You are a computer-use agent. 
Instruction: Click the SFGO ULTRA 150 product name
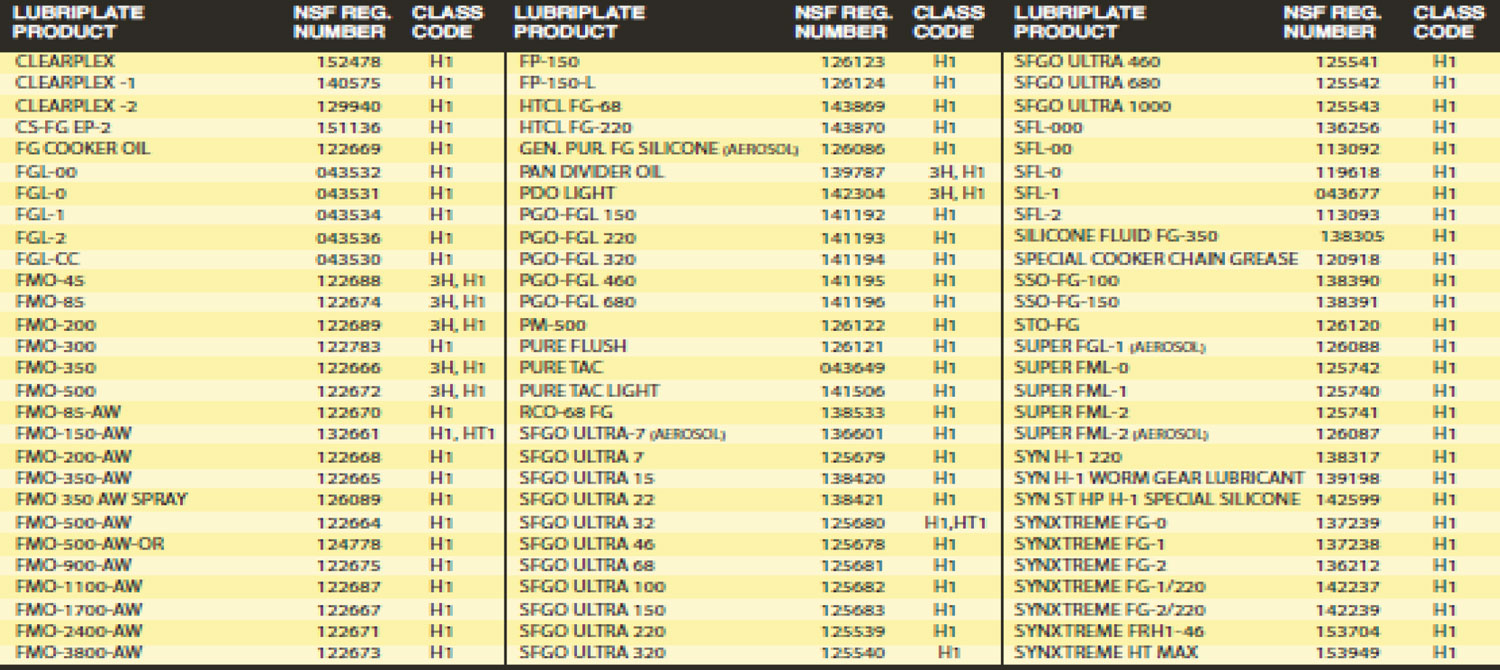(x=592, y=610)
